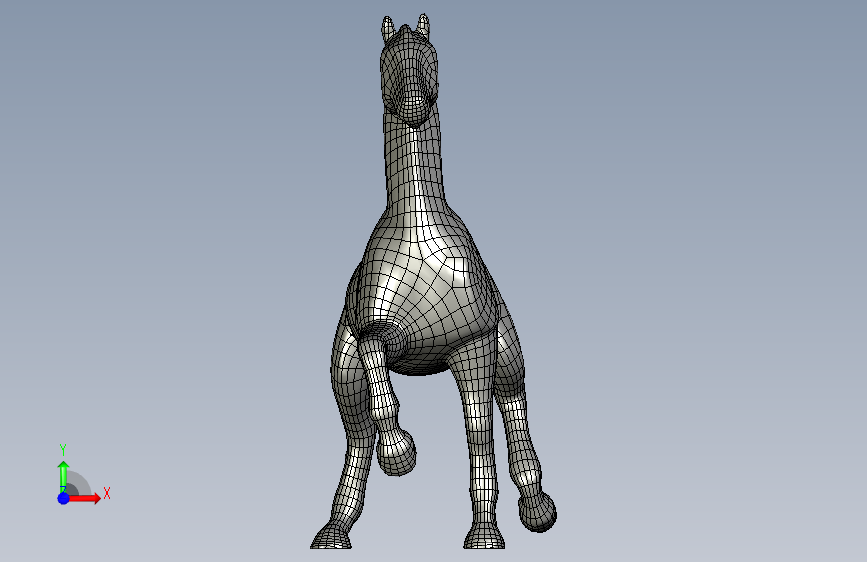This screenshot has height=562, width=867.
Task: Click the red "X" label by the triad
Action: [107, 493]
